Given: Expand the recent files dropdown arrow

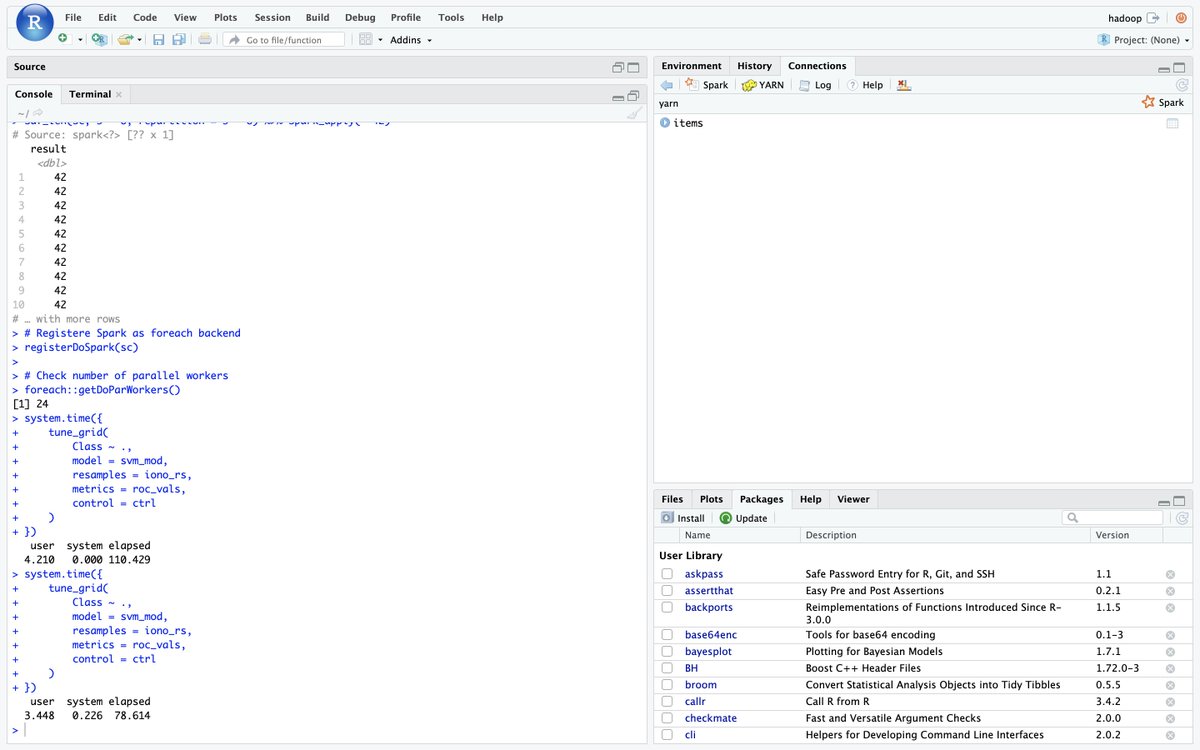Looking at the screenshot, I should tap(140, 40).
